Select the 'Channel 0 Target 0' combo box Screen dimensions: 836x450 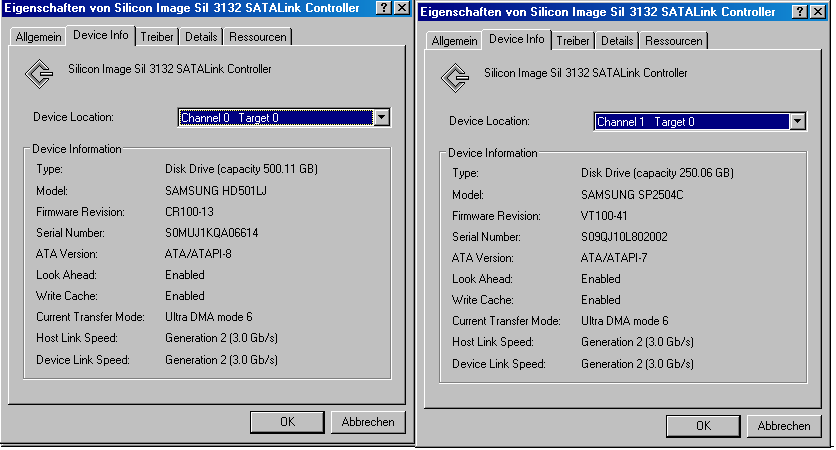click(284, 118)
